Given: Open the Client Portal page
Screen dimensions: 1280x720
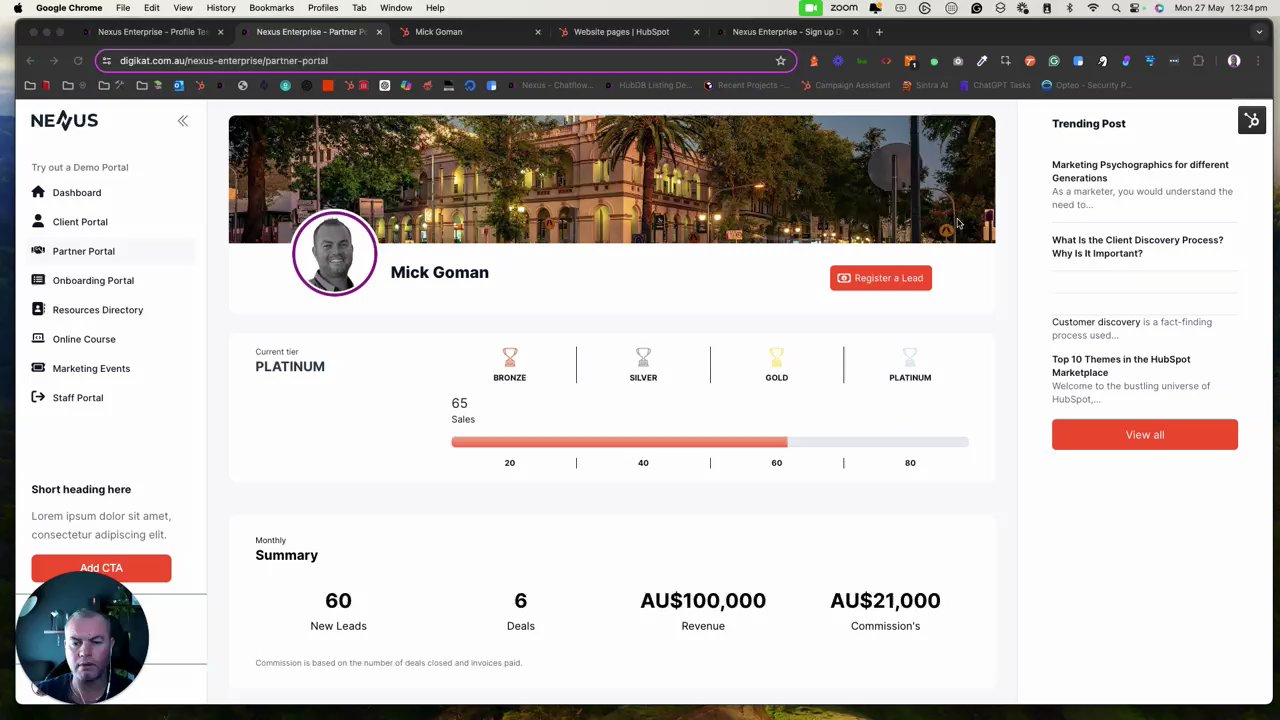Looking at the screenshot, I should pyautogui.click(x=80, y=222).
